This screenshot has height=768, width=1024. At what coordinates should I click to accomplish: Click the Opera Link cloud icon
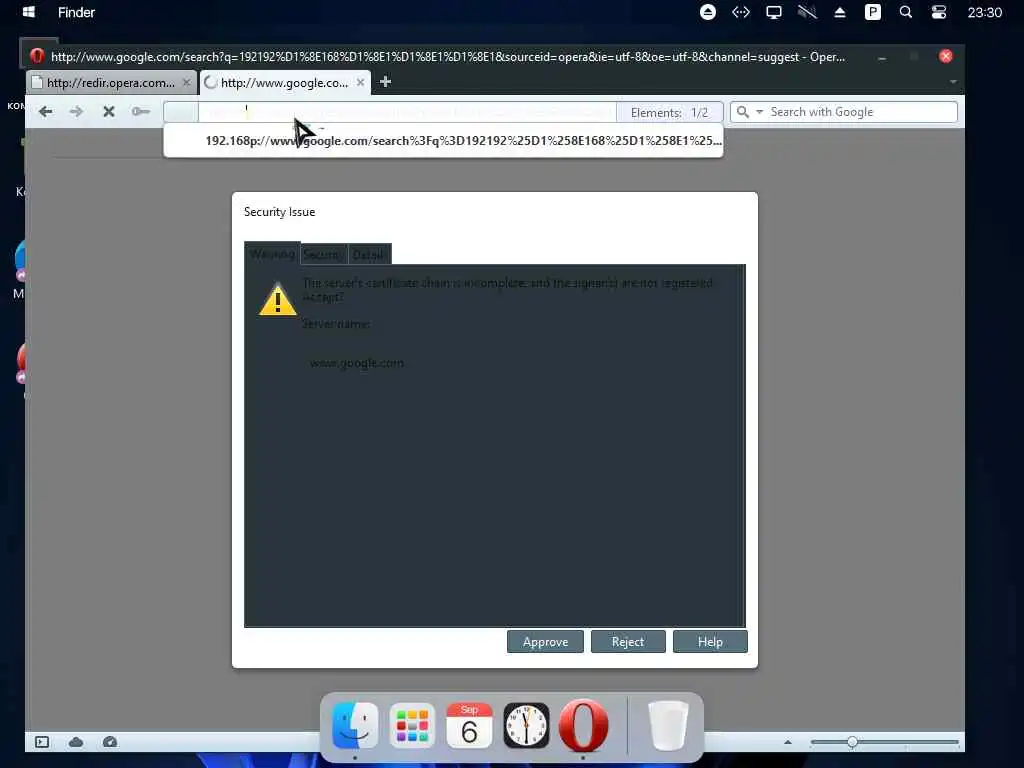[76, 742]
